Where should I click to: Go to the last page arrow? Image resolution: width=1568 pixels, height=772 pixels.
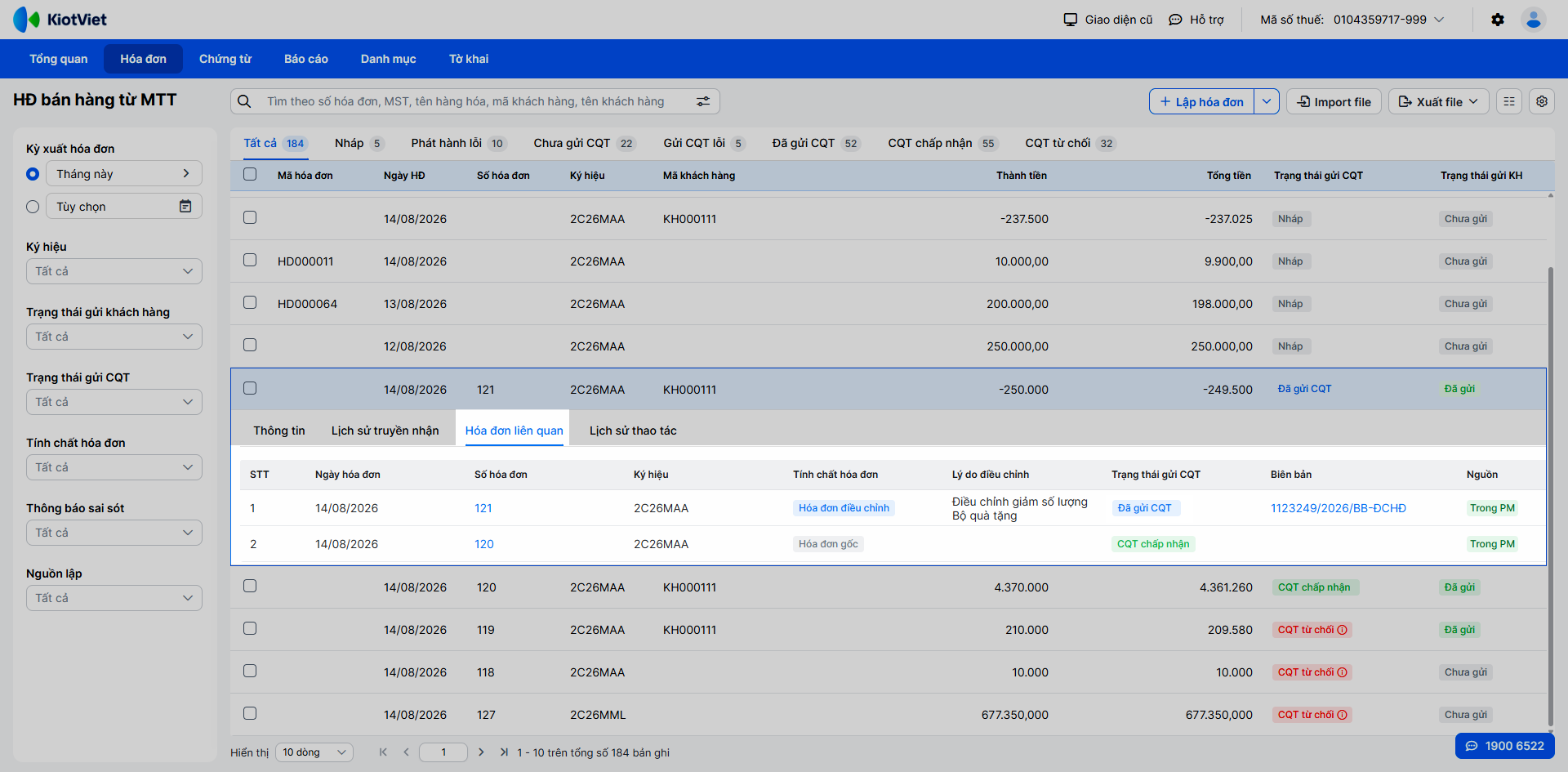(x=504, y=752)
